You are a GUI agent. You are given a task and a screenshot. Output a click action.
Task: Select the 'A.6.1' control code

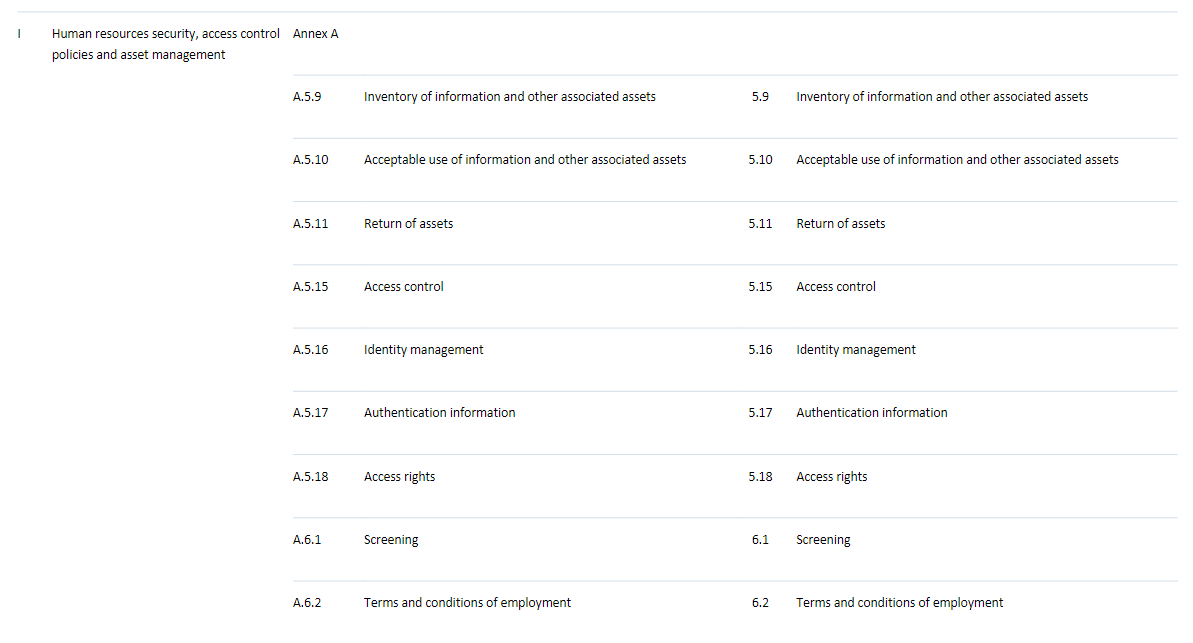(x=307, y=540)
